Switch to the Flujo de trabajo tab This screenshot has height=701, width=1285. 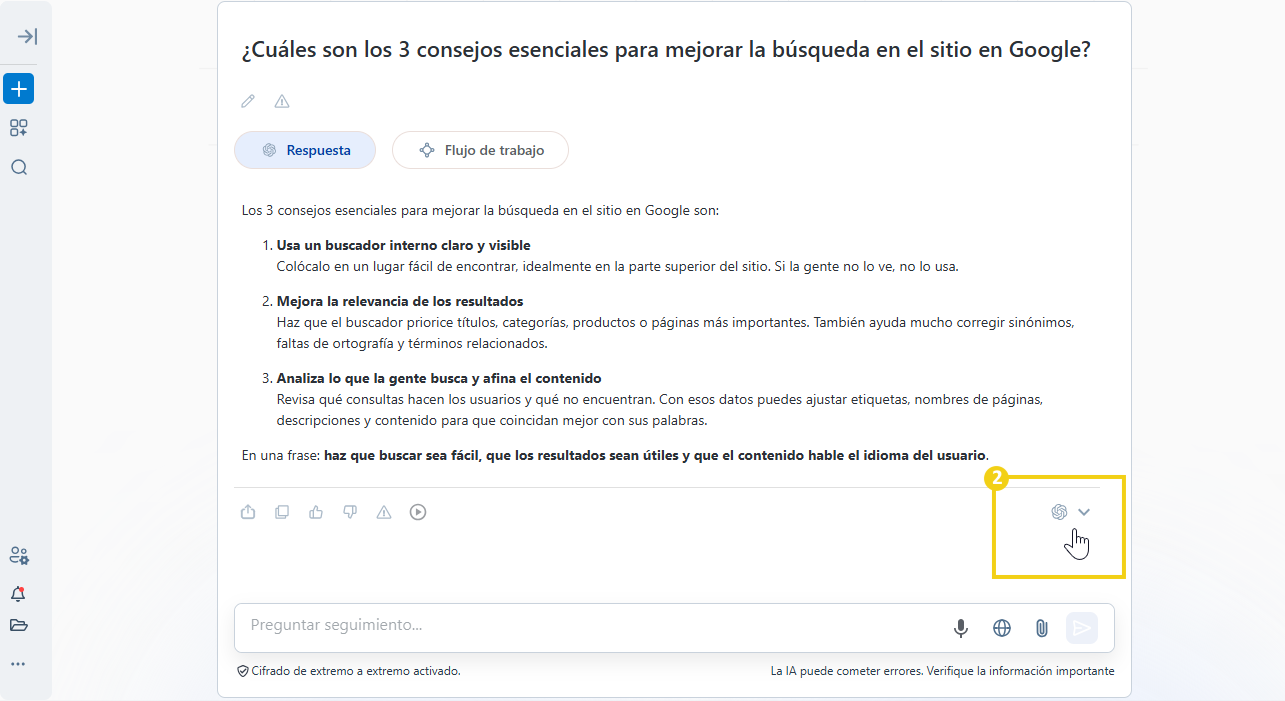point(480,150)
